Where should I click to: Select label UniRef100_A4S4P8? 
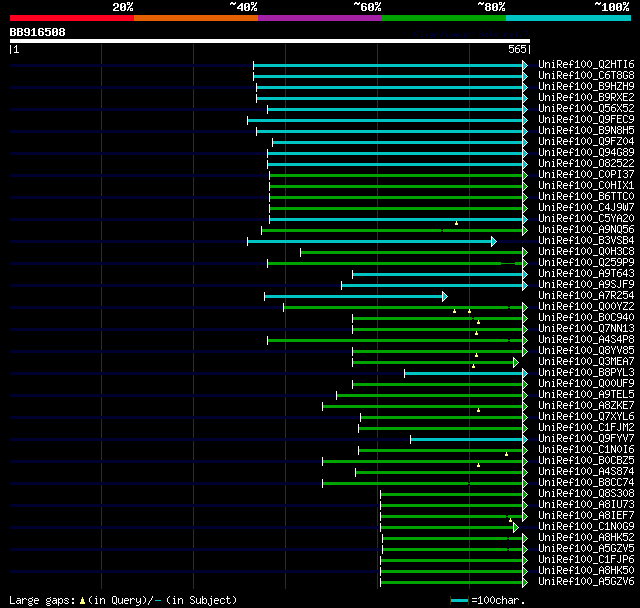[586, 340]
